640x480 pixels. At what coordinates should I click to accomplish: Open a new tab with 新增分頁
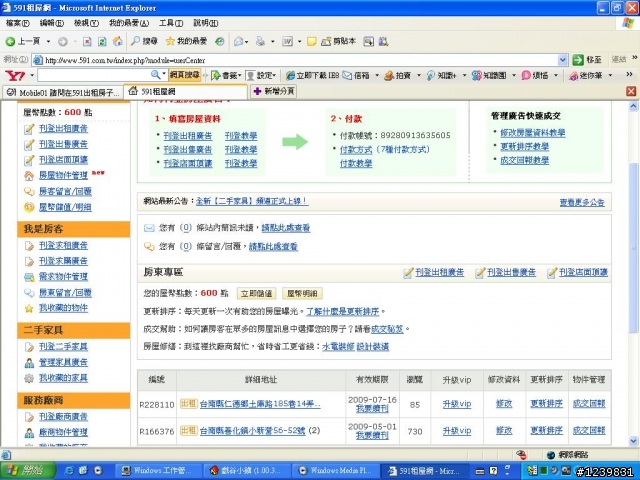[274, 91]
